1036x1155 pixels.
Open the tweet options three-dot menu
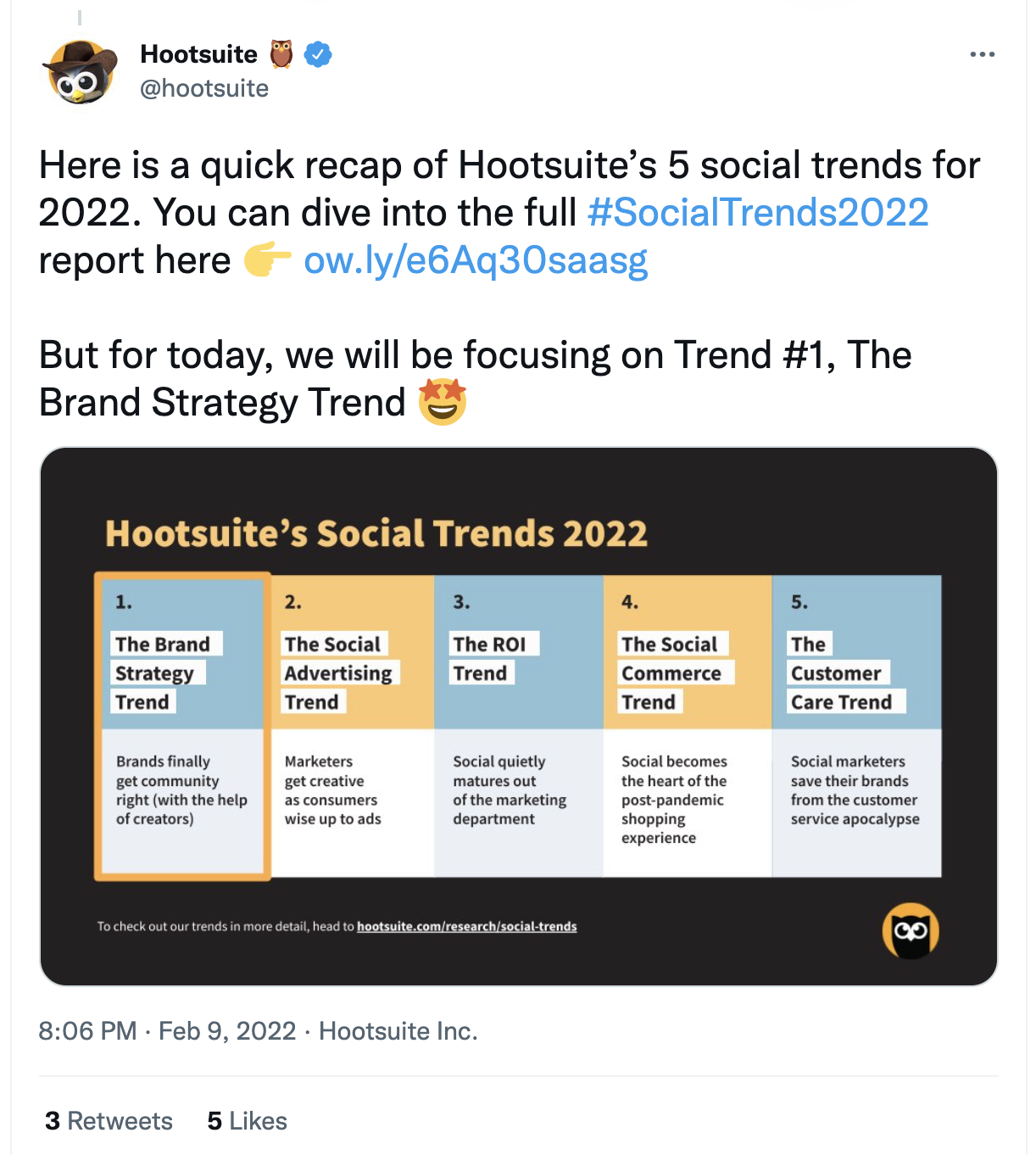point(981,53)
